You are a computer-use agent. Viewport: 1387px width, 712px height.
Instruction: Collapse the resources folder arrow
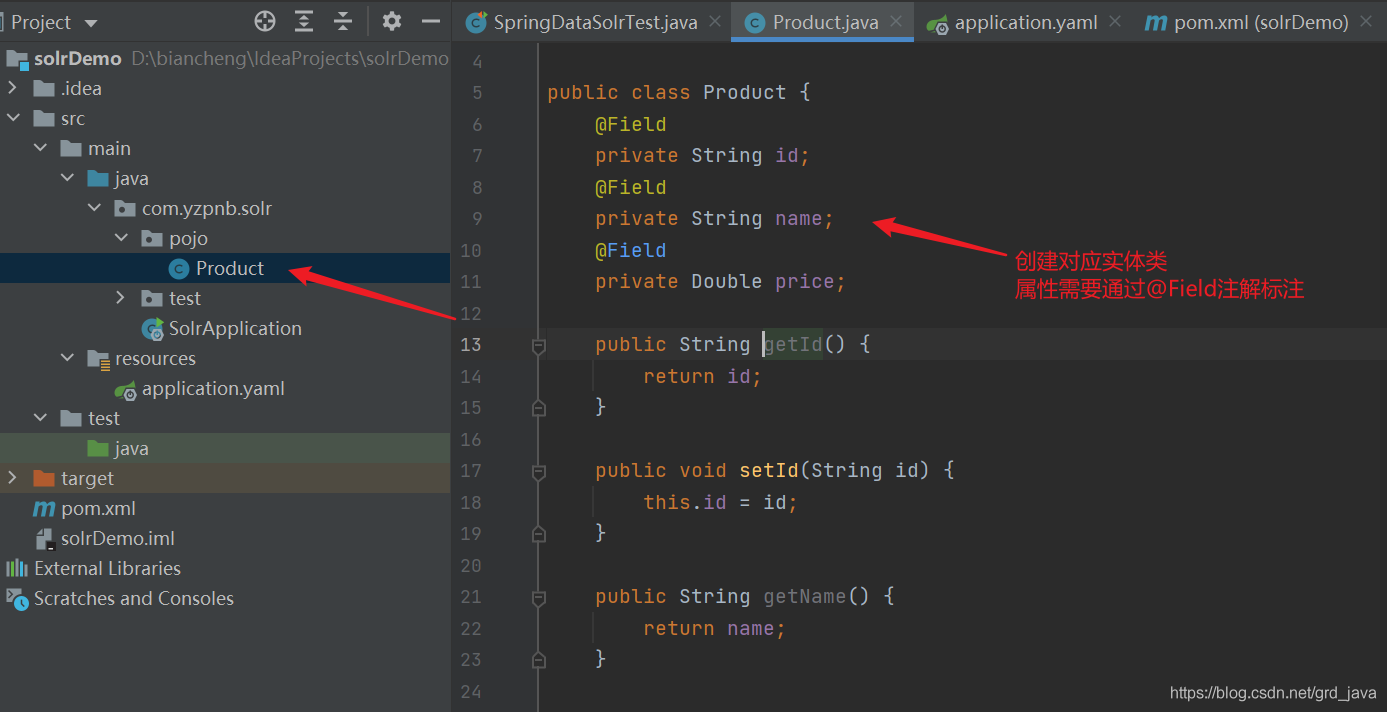tap(67, 358)
